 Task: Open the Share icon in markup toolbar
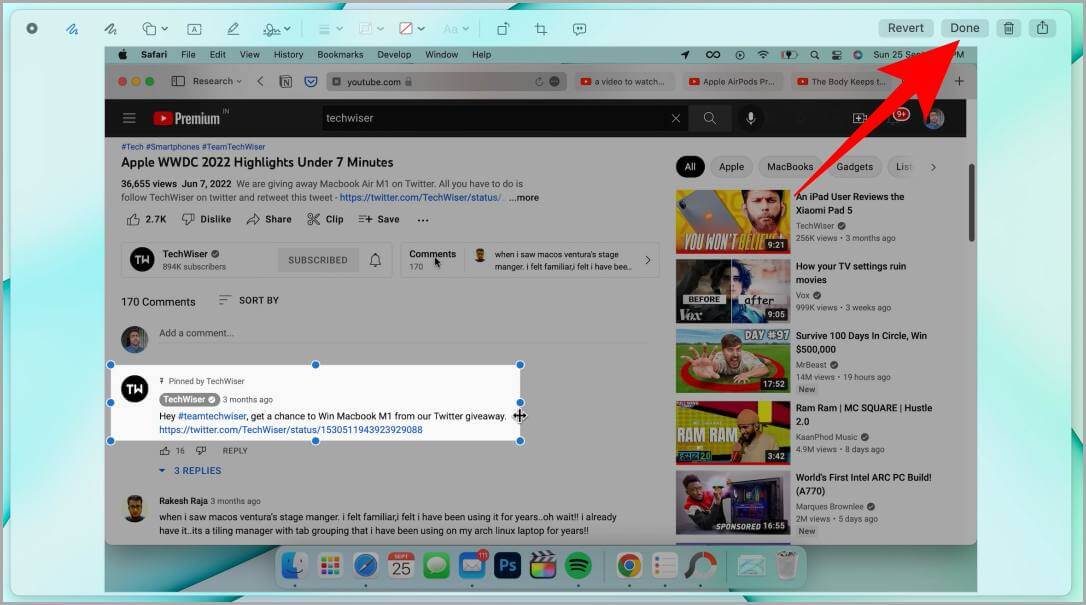tap(1042, 28)
